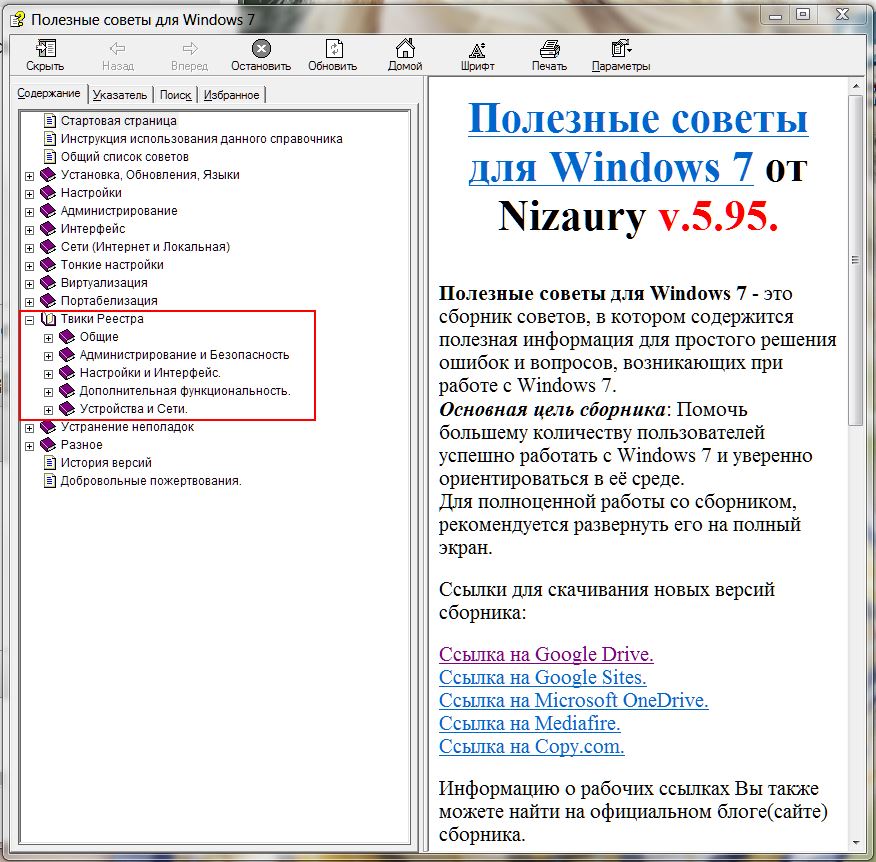876x862 pixels.
Task: Select Инструкция использования данного справочника
Action: coord(202,139)
